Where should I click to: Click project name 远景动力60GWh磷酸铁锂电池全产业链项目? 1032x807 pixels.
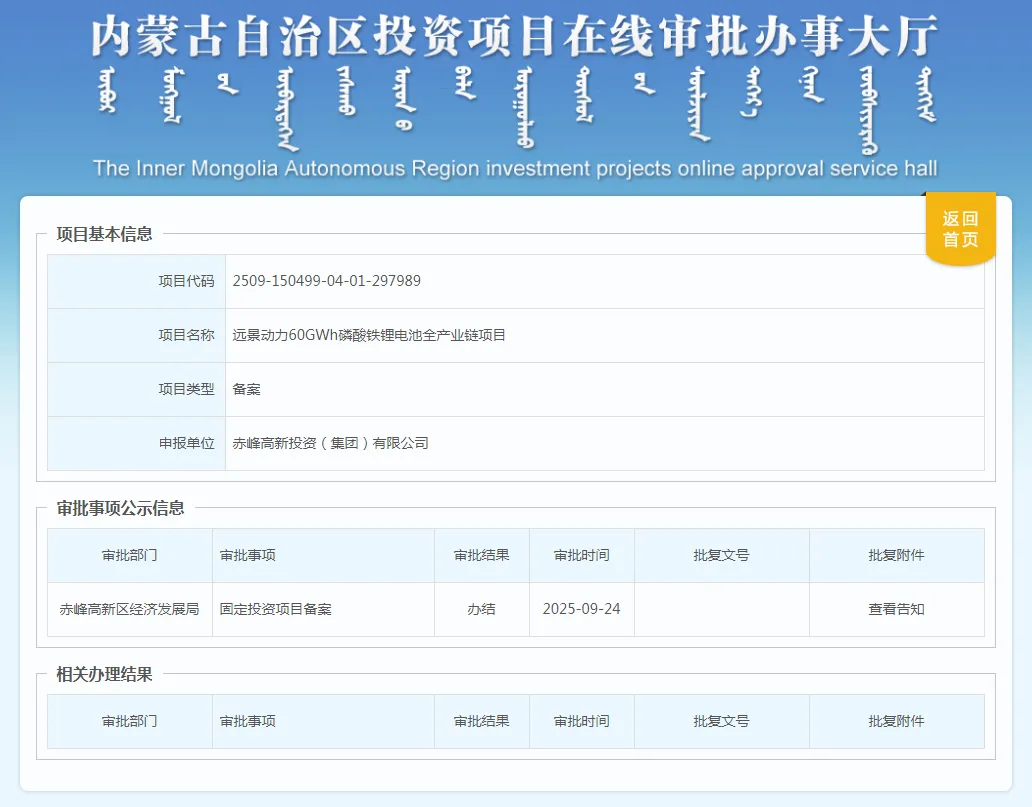(x=369, y=335)
